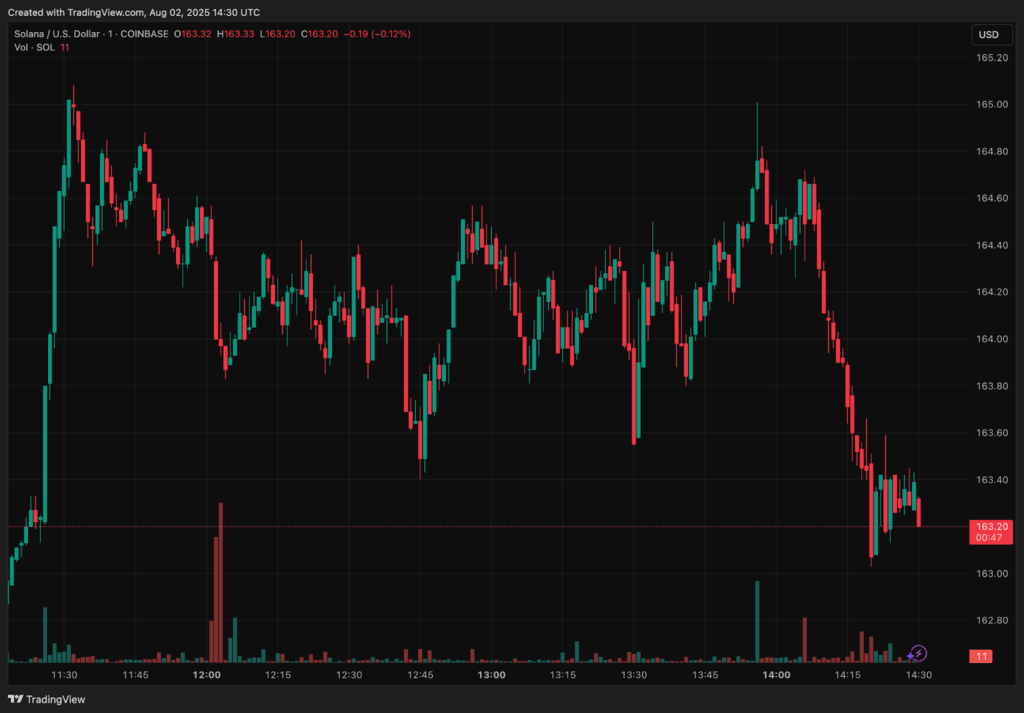The image size is (1024, 713).
Task: Click the 164.80 price axis label
Action: point(991,151)
